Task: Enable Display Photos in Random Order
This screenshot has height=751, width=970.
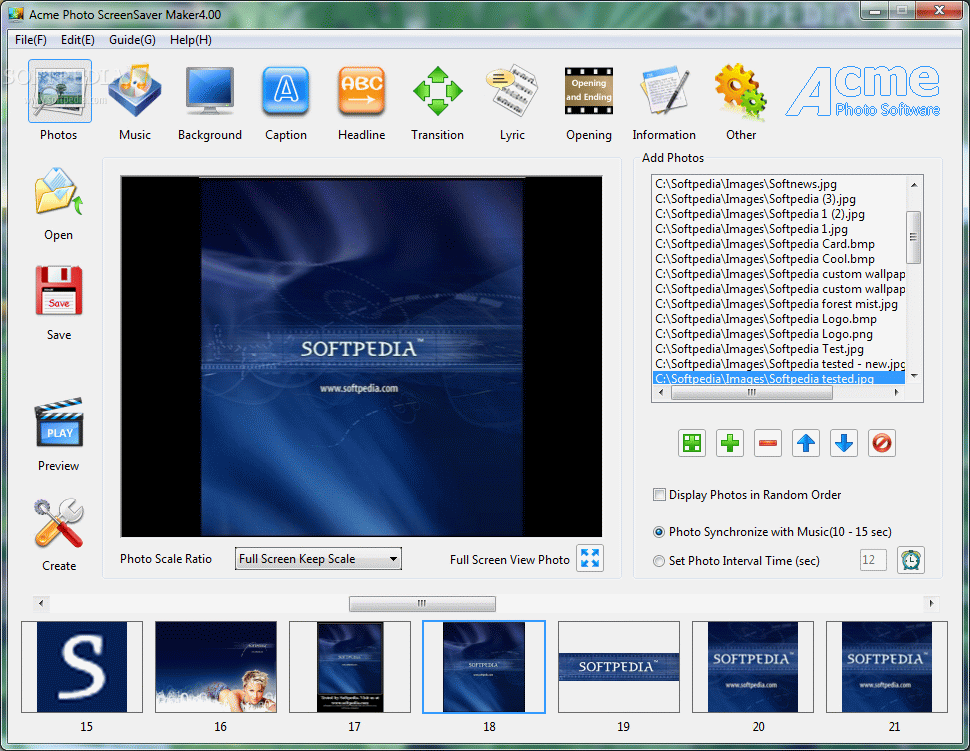Action: click(659, 494)
